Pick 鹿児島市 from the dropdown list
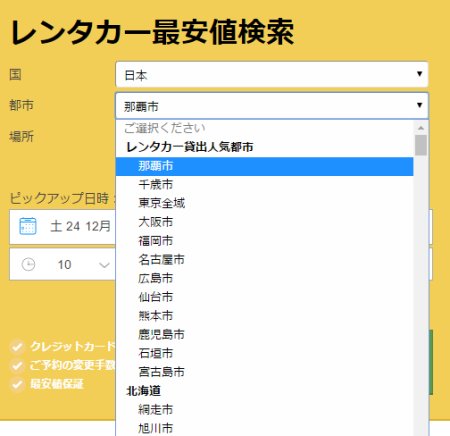 pos(264,334)
